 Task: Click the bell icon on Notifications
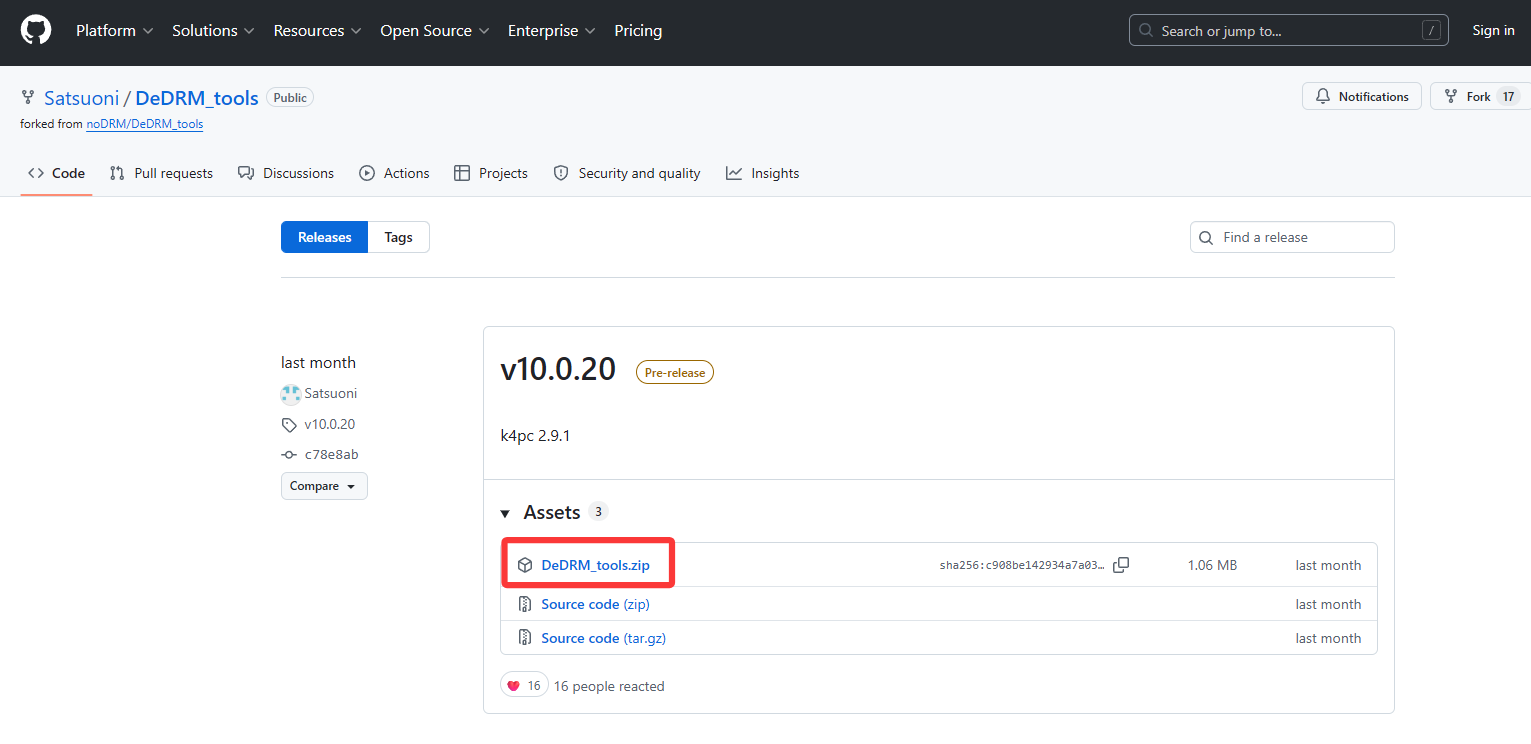pyautogui.click(x=1323, y=97)
